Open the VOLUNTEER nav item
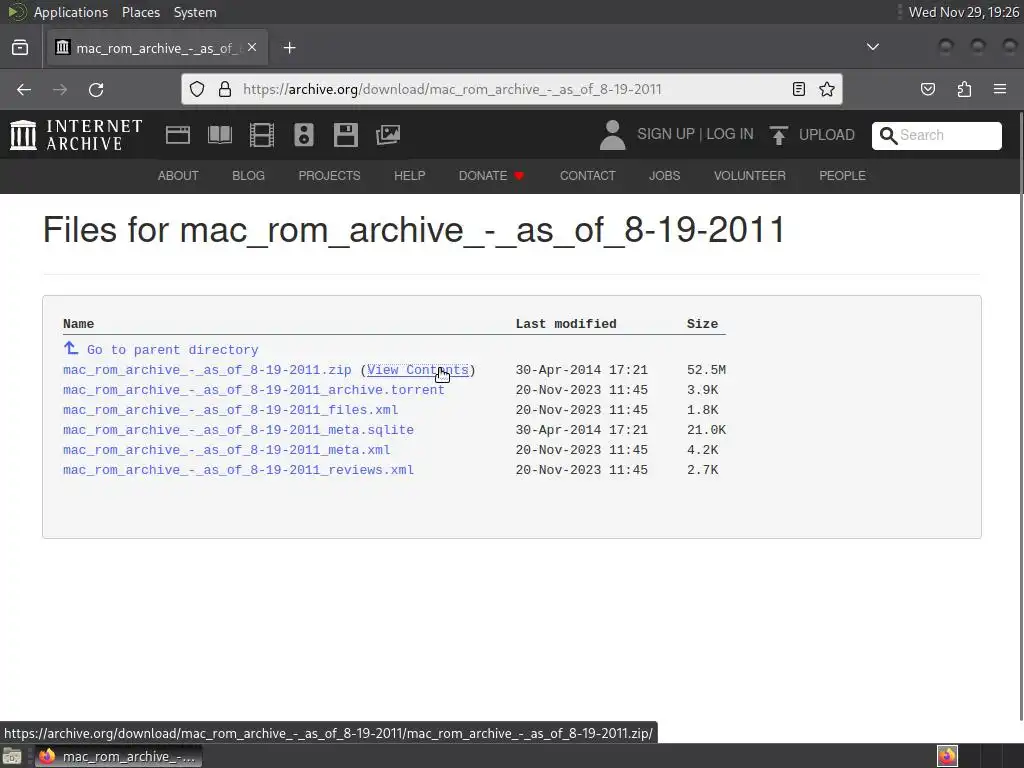The height and width of the screenshot is (768, 1024). [749, 176]
